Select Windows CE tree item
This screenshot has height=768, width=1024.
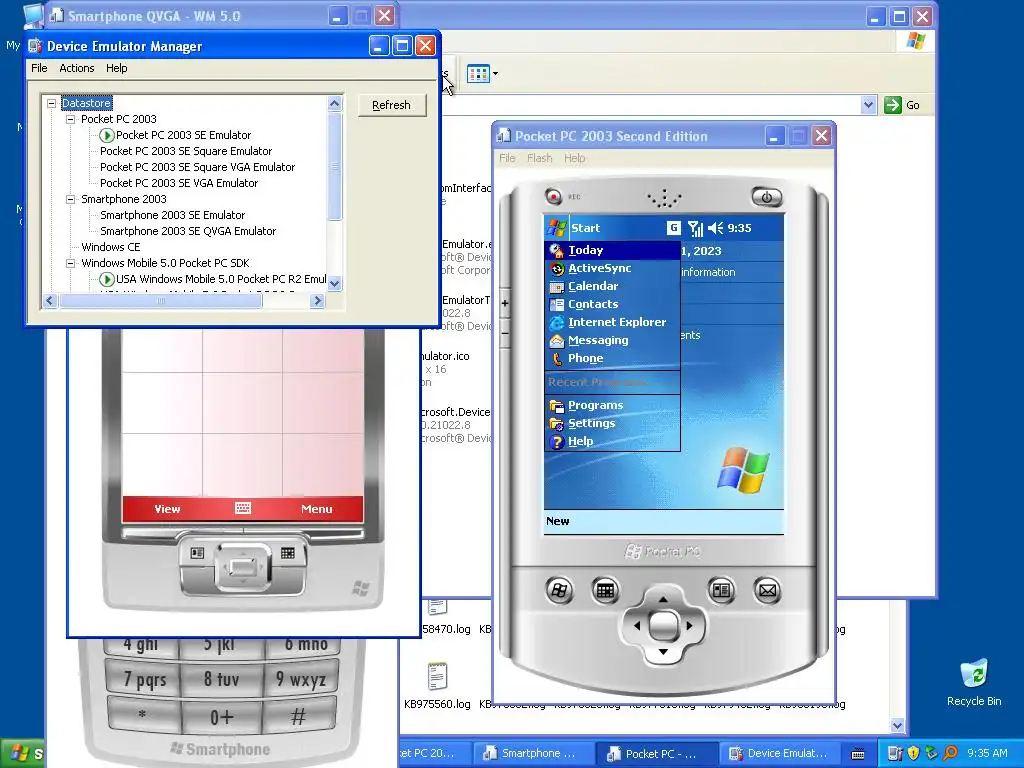(111, 247)
